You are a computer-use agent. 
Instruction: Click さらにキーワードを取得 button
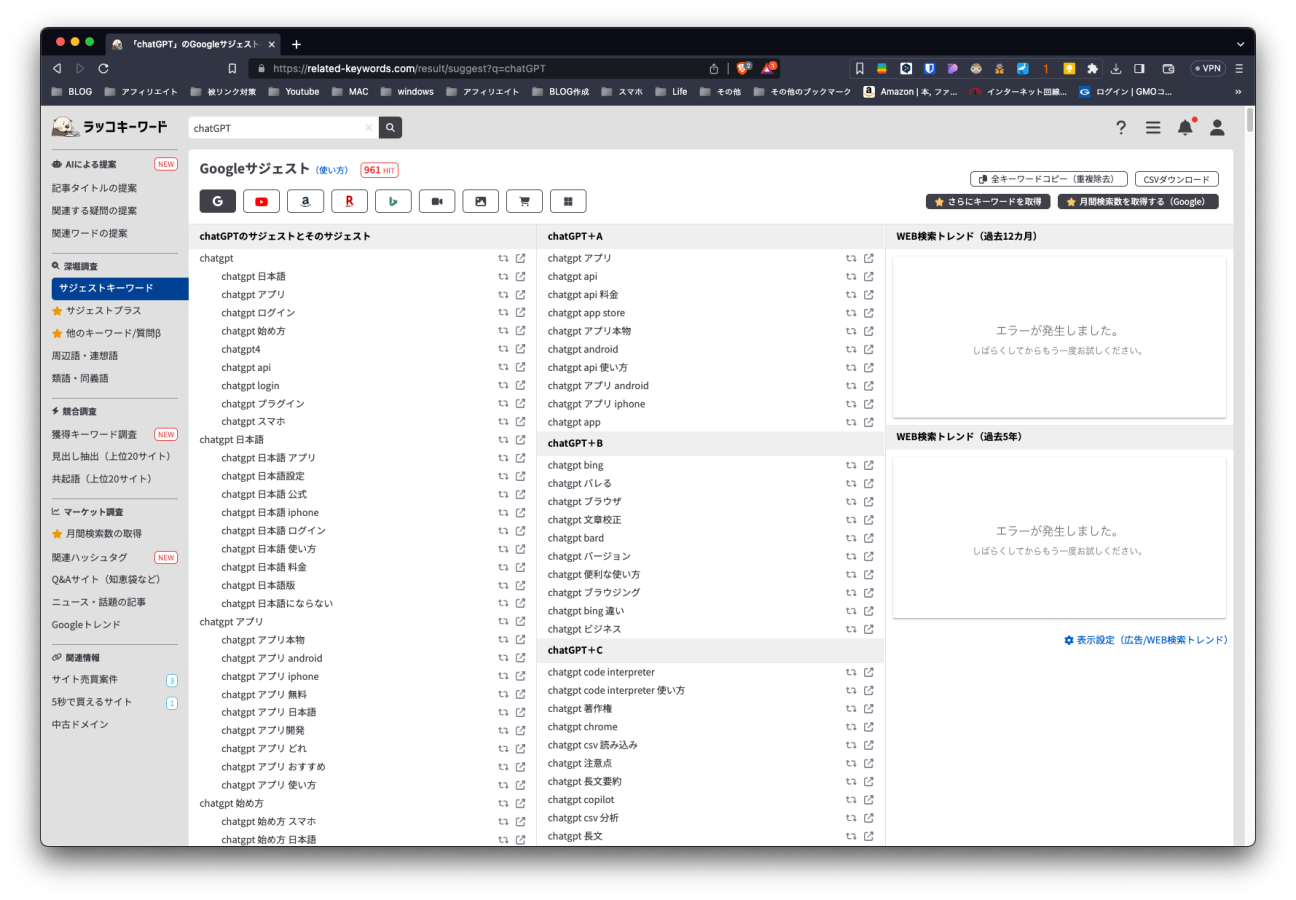988,201
